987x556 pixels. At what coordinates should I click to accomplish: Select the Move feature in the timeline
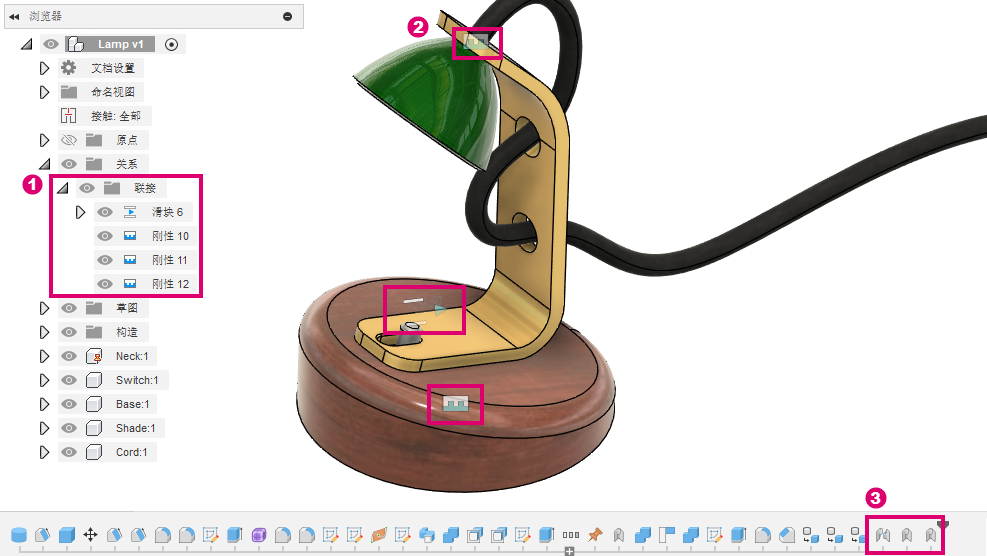[x=91, y=535]
